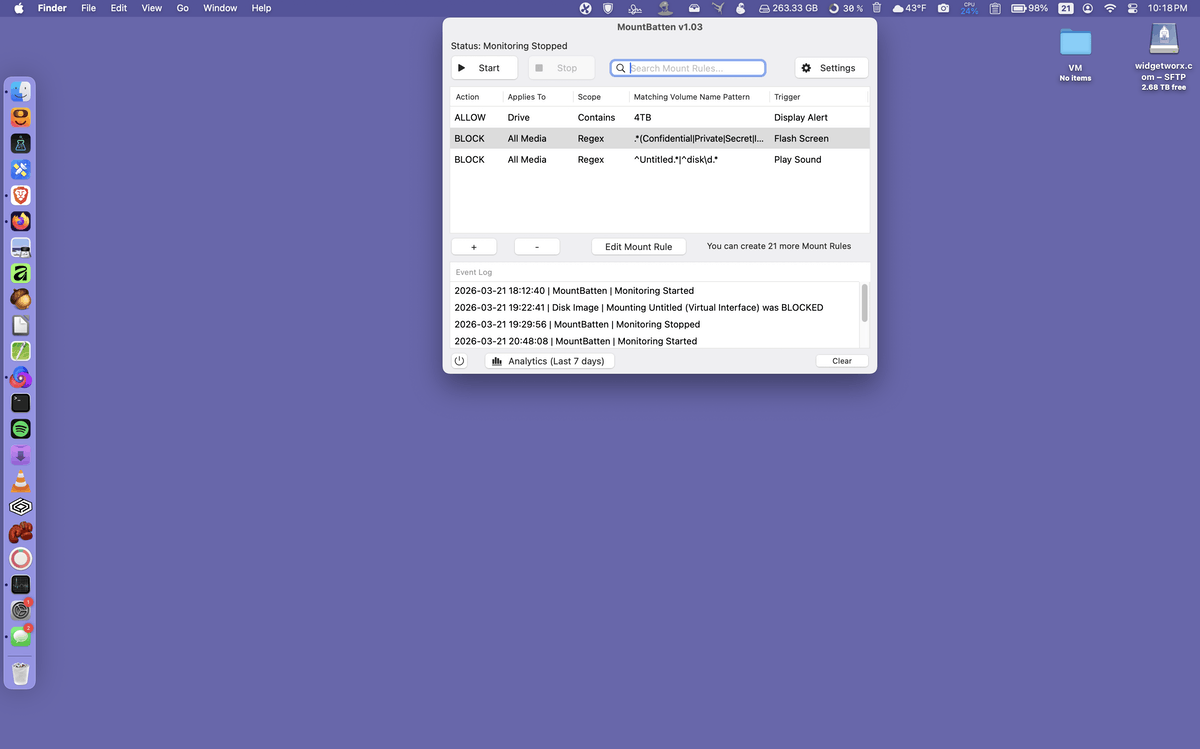Open VLC from the Dock
The image size is (1200, 749).
(21, 482)
